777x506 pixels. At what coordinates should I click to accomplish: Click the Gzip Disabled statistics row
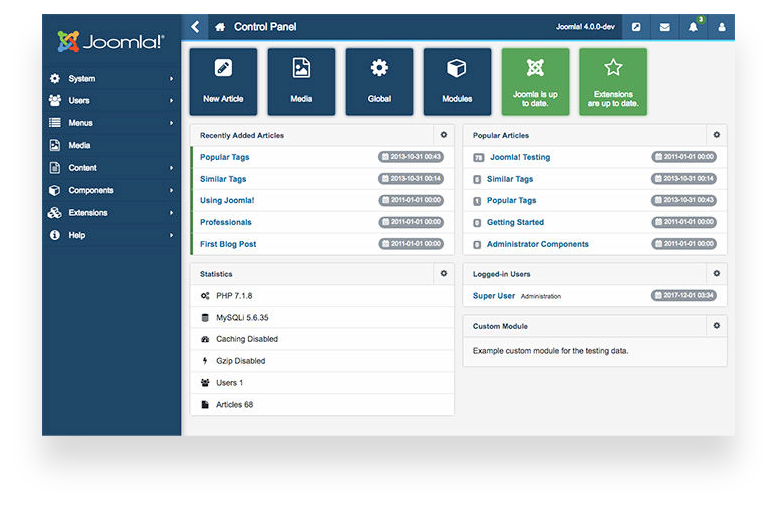click(x=322, y=361)
